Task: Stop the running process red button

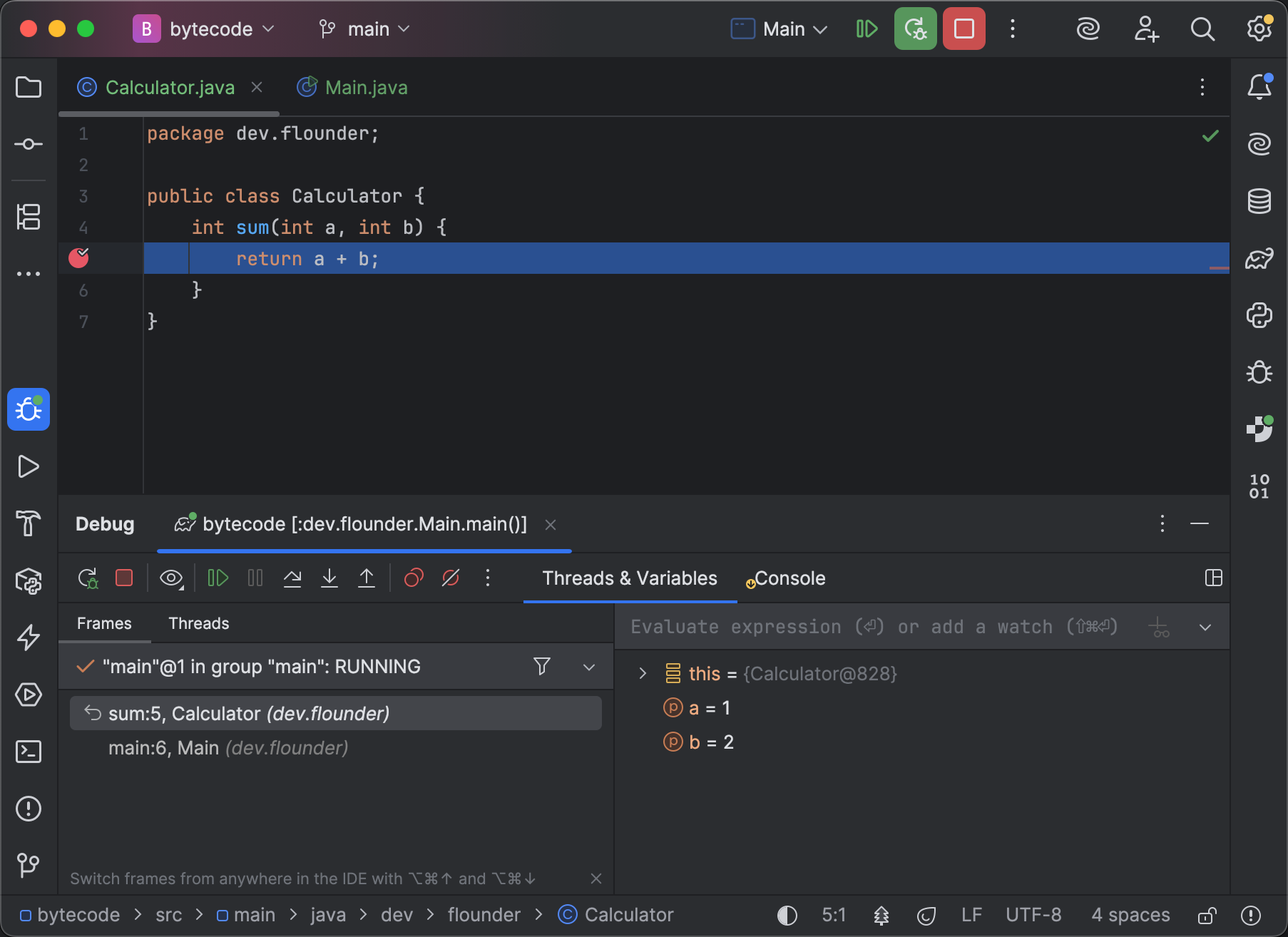Action: coord(964,29)
